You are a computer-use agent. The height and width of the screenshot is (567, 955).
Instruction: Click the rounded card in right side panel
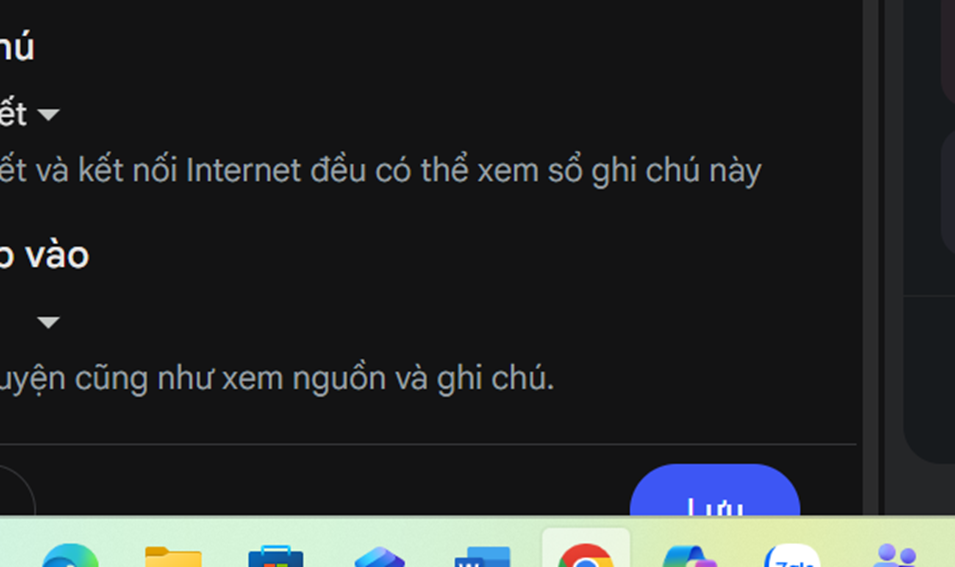click(948, 191)
